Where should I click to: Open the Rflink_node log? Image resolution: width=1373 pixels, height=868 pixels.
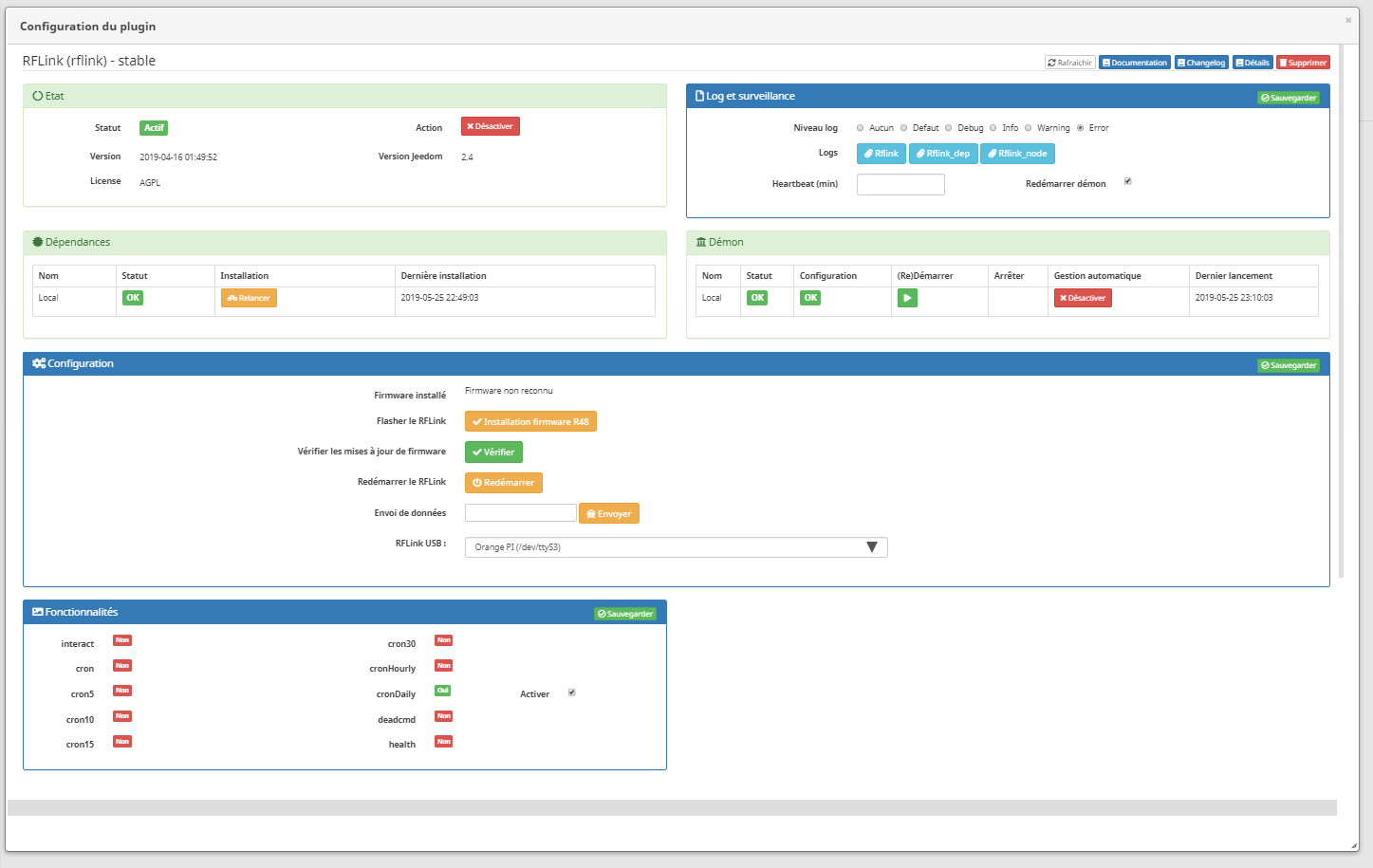(x=1017, y=154)
